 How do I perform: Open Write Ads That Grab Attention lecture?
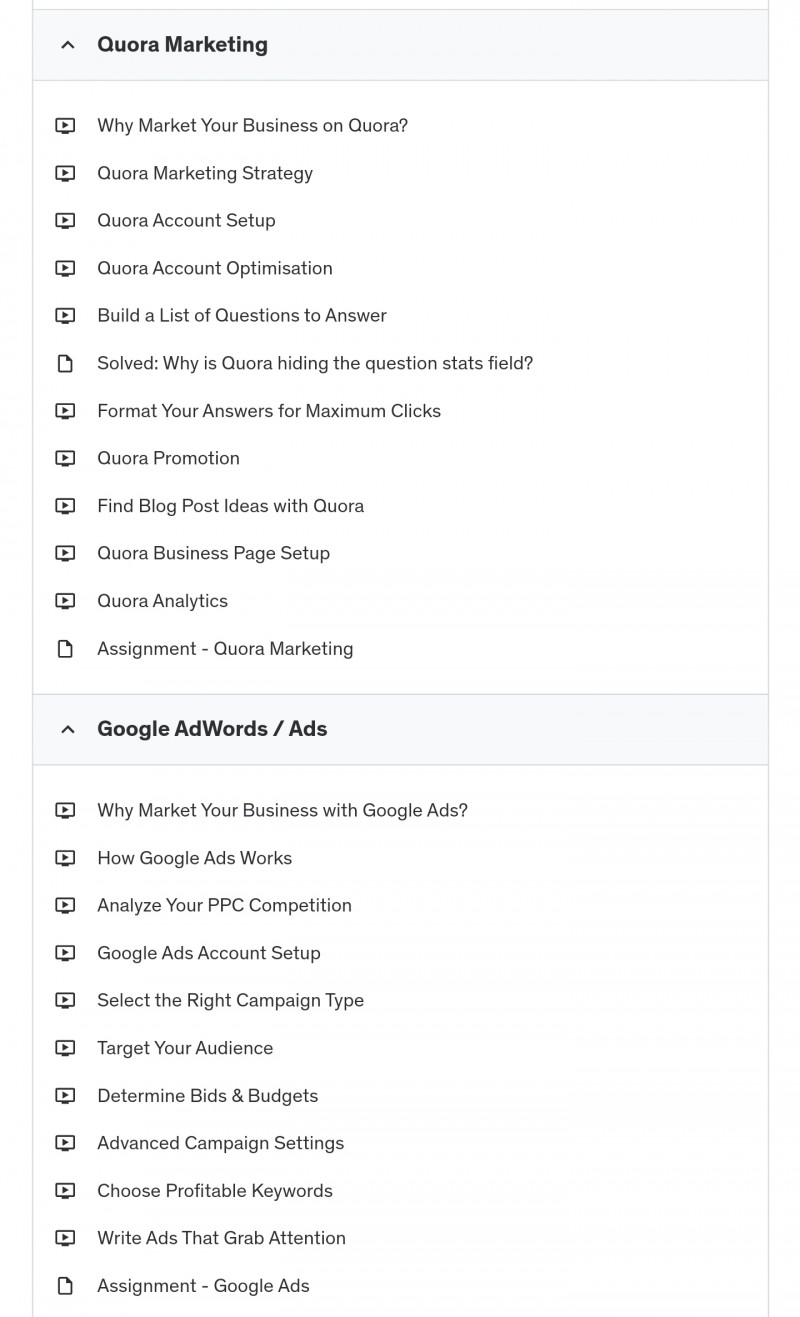[221, 1238]
